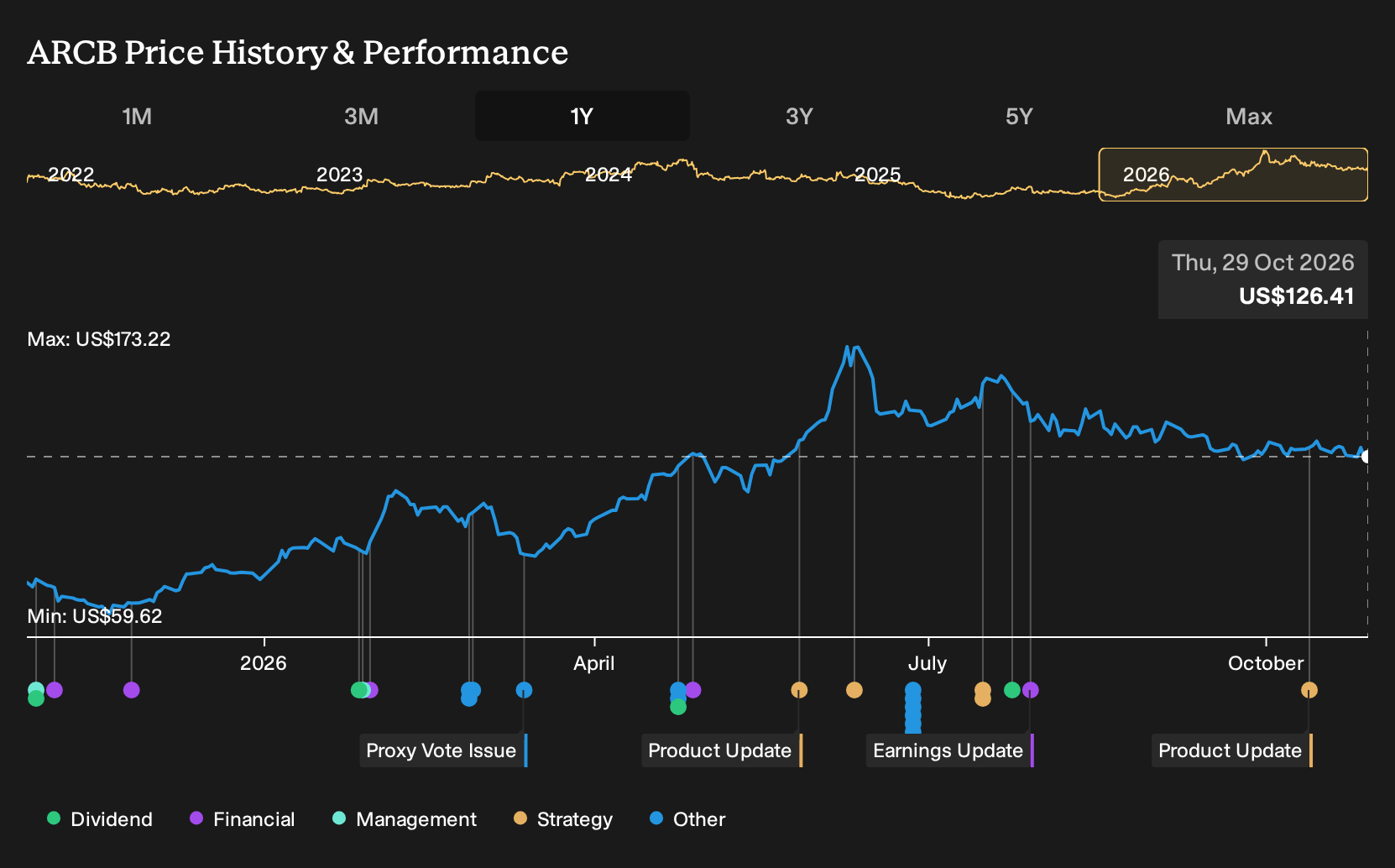This screenshot has height=868, width=1395.
Task: Choose the 1Y range tab
Action: pos(582,116)
